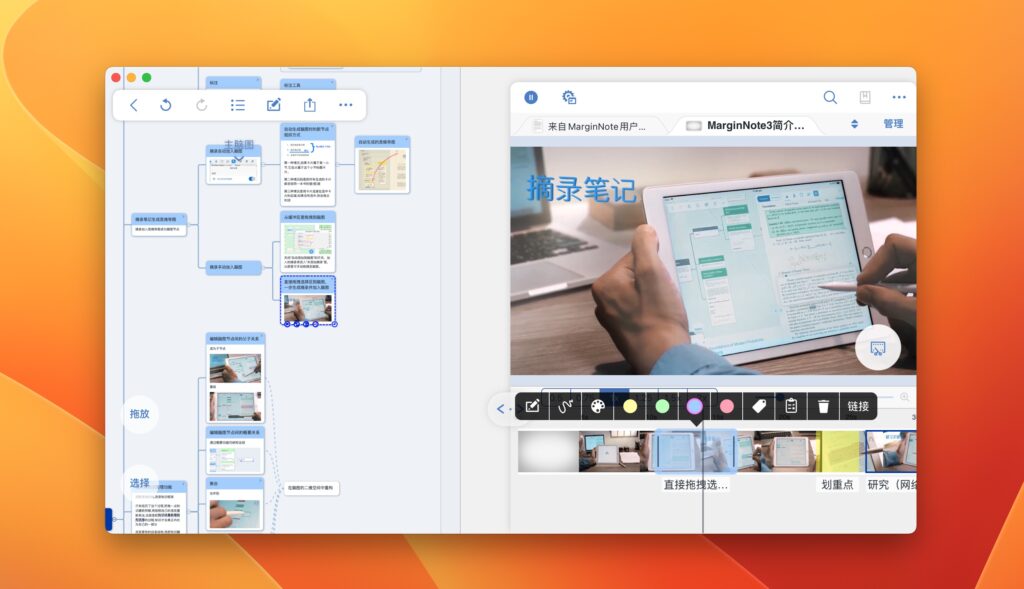
Task: Click the undo icon in the mindmap toolbar
Action: pos(166,105)
